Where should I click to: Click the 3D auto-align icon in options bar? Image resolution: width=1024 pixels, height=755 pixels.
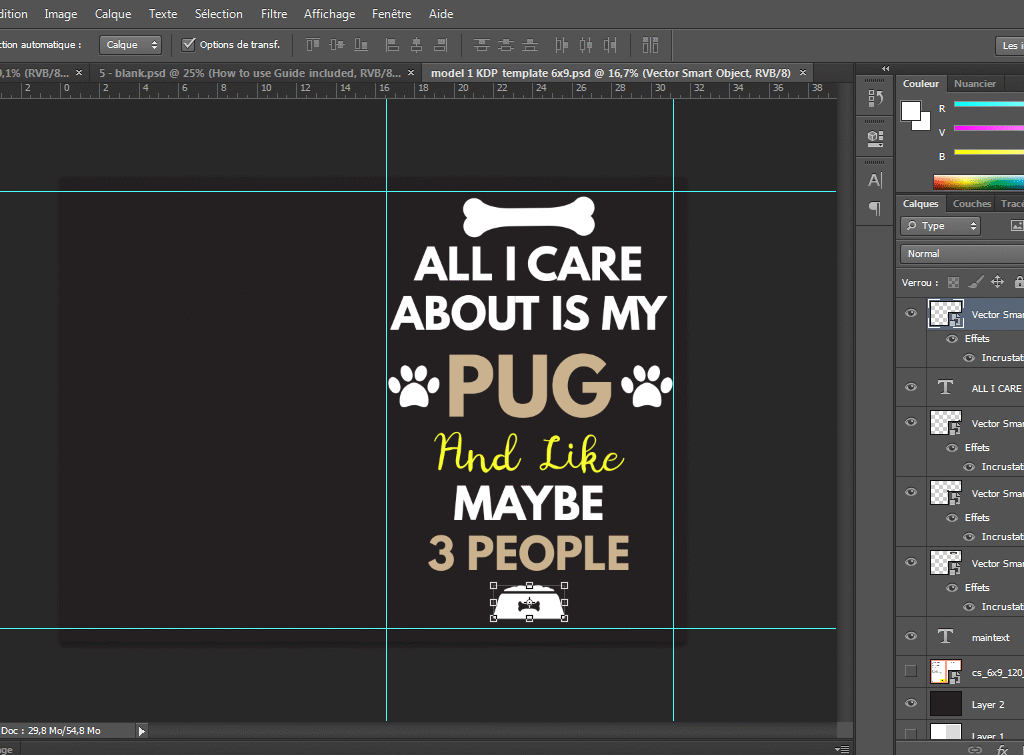tap(651, 45)
